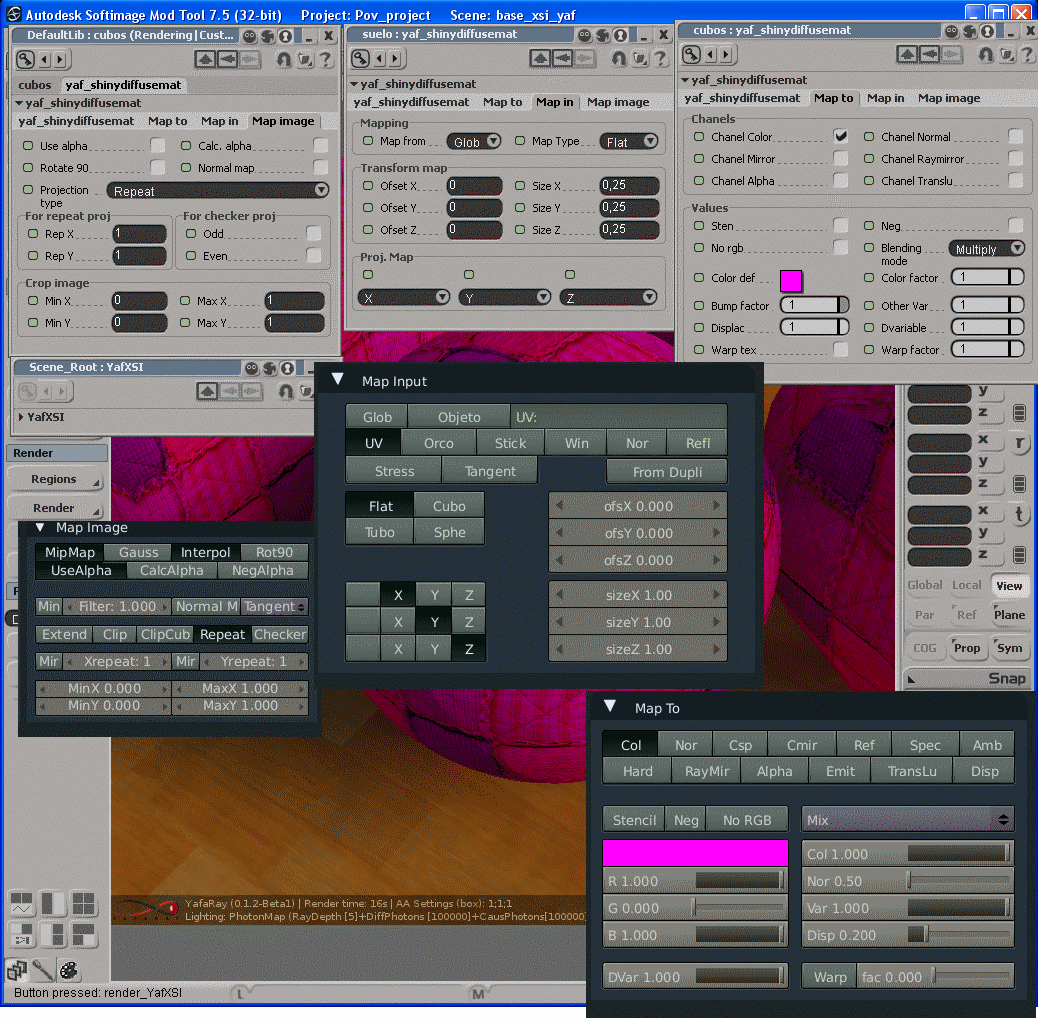Click the sizeX 1.00 number field
This screenshot has height=1020, width=1038.
click(x=638, y=595)
